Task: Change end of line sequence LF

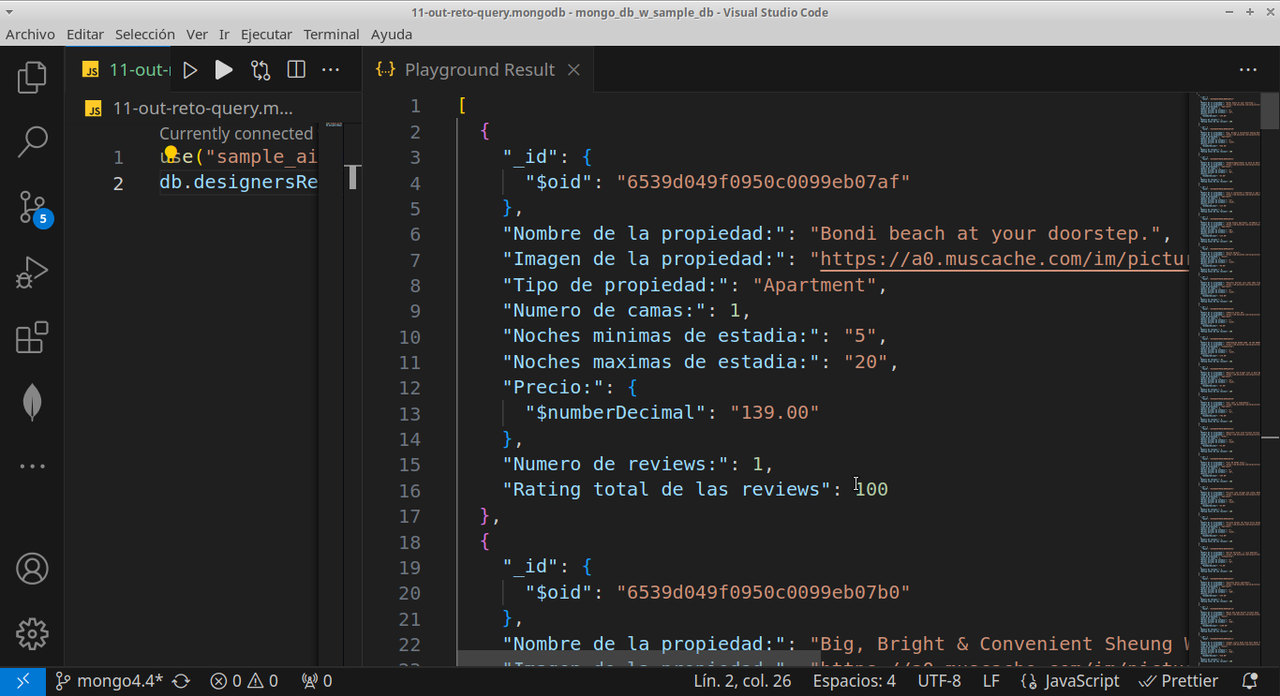Action: pyautogui.click(x=991, y=681)
